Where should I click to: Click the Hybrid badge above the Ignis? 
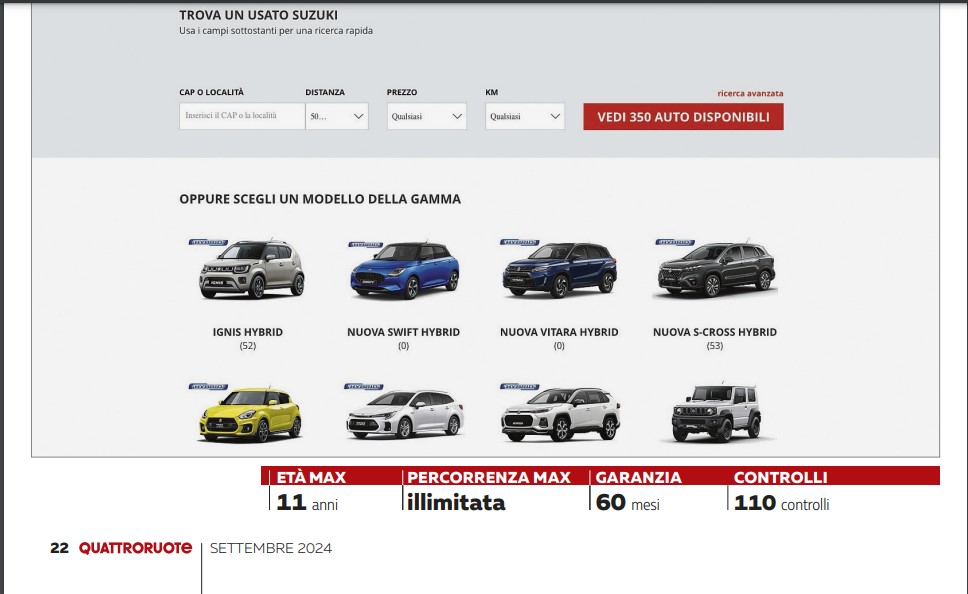(208, 242)
